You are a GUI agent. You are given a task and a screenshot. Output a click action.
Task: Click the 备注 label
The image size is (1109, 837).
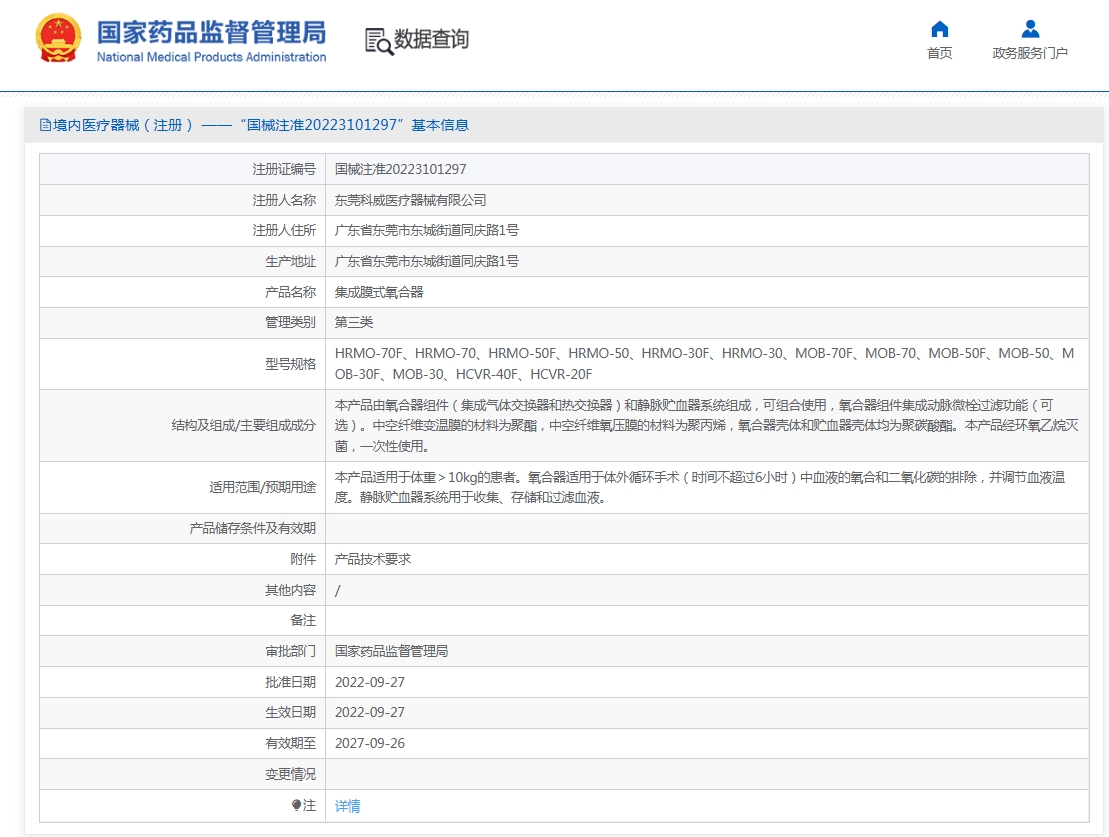303,620
